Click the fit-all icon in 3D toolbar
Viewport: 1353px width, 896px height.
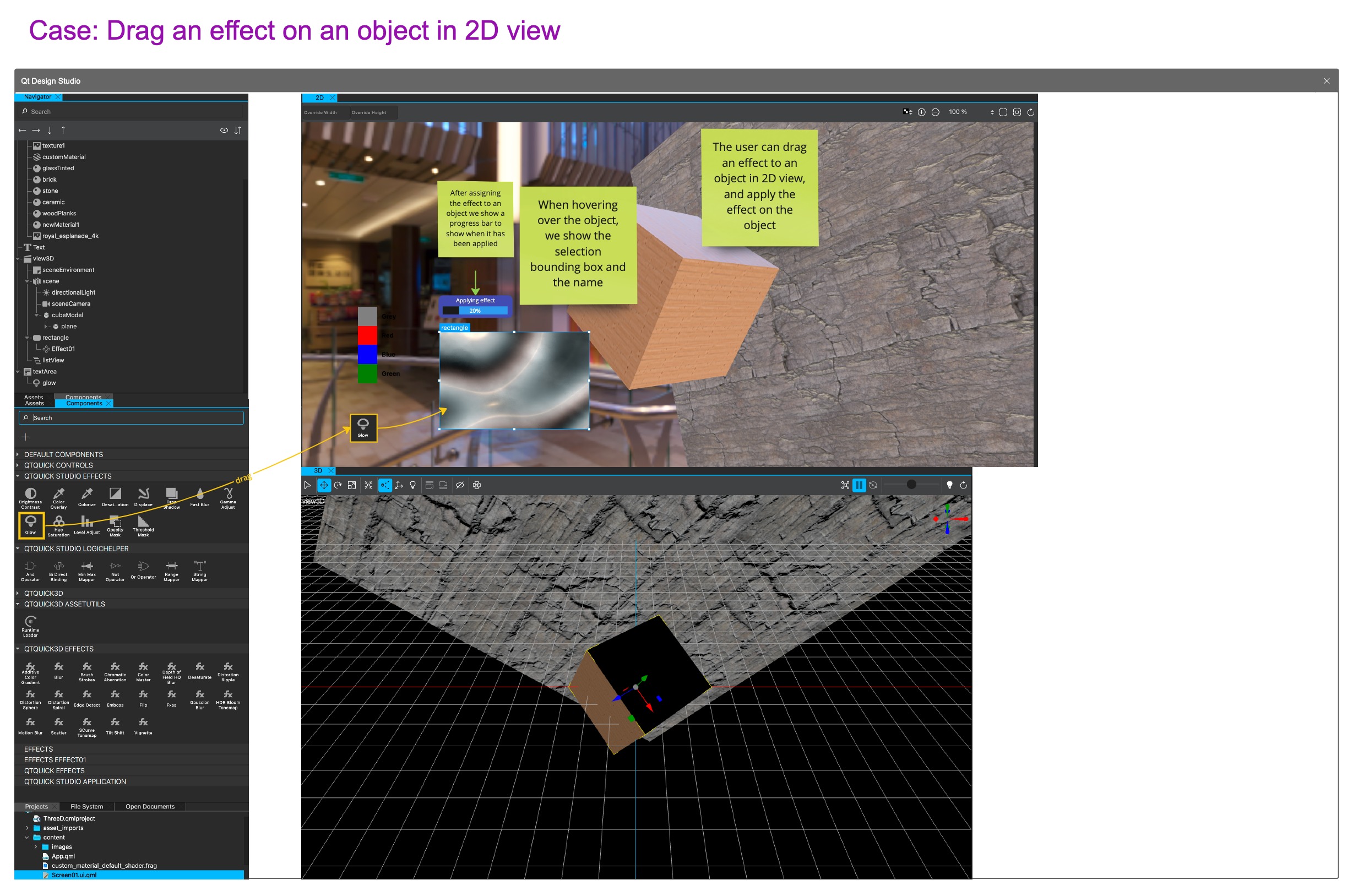pos(368,485)
